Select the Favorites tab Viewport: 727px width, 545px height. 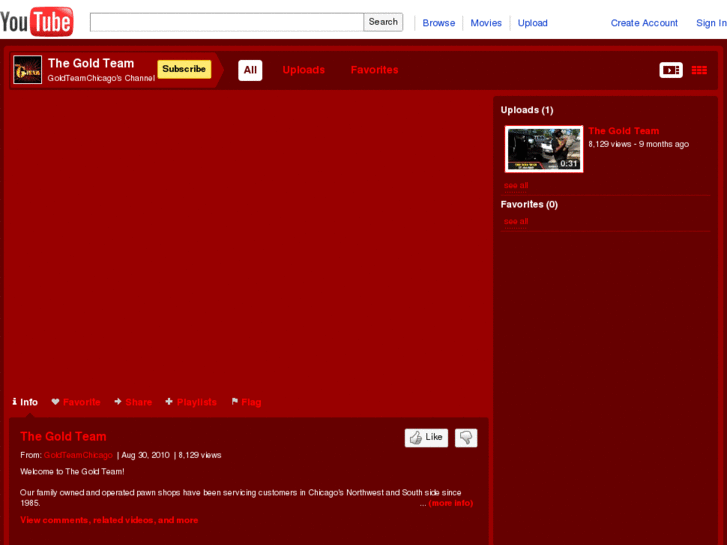(x=374, y=70)
